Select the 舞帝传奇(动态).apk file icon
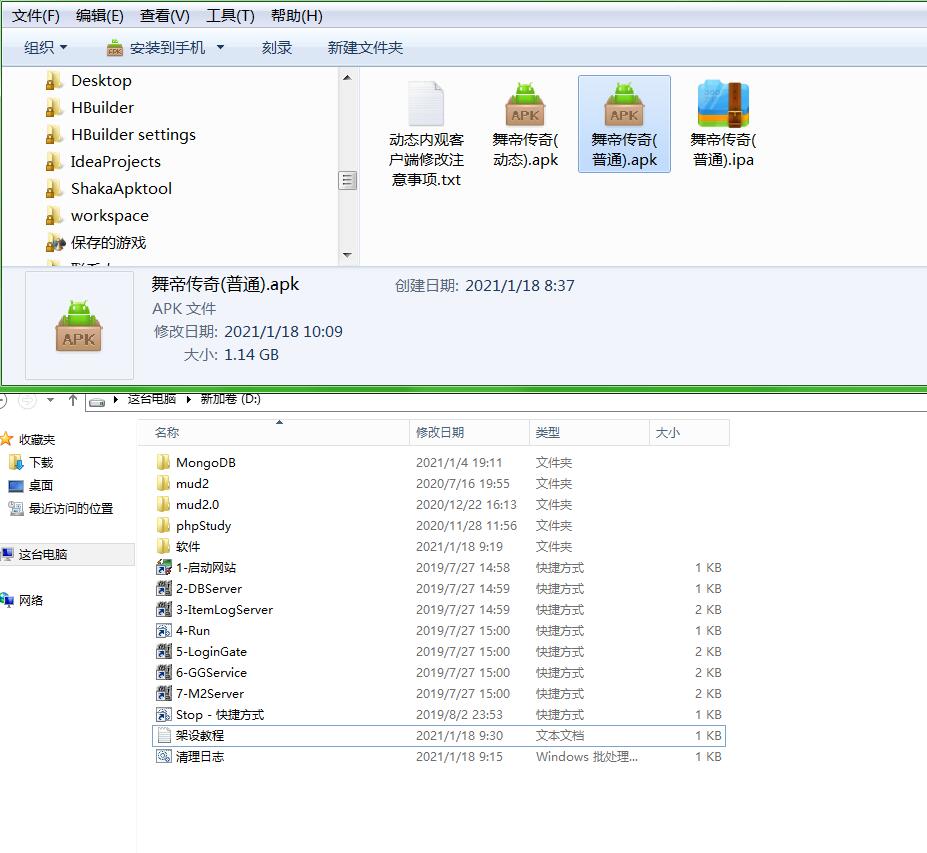Image resolution: width=927 pixels, height=853 pixels. tap(525, 104)
